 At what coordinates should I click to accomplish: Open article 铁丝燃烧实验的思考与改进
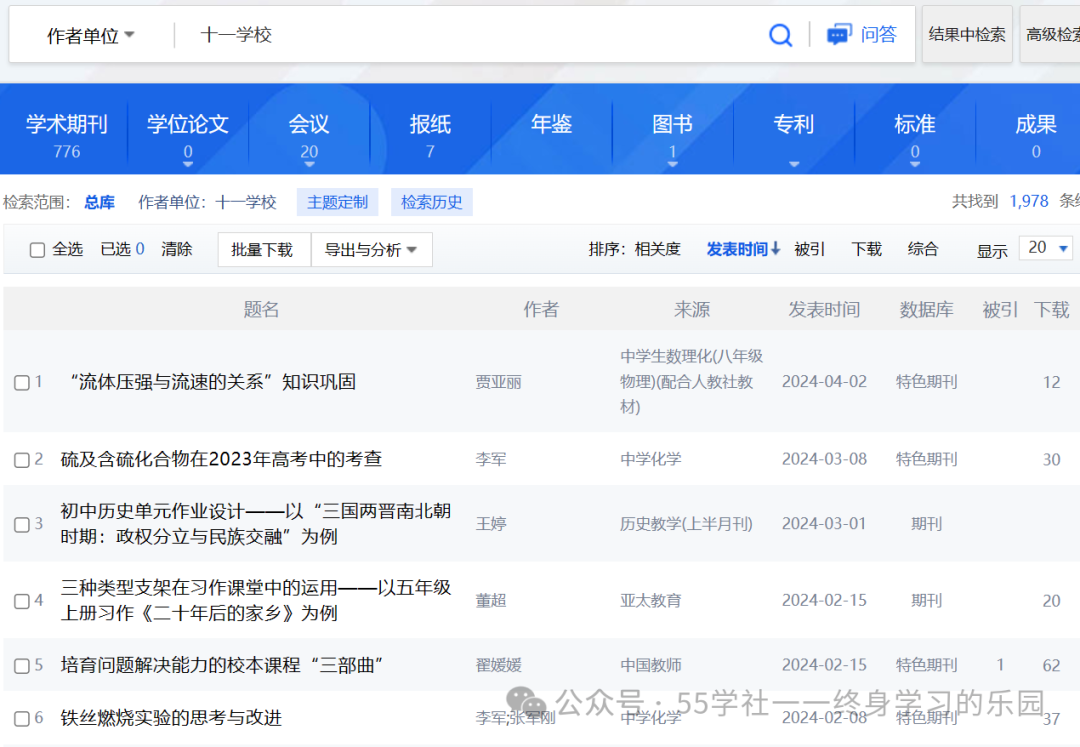click(171, 718)
